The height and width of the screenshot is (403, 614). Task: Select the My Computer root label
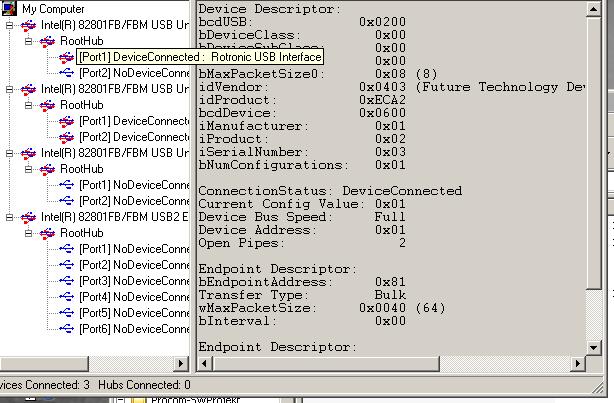[x=54, y=9]
